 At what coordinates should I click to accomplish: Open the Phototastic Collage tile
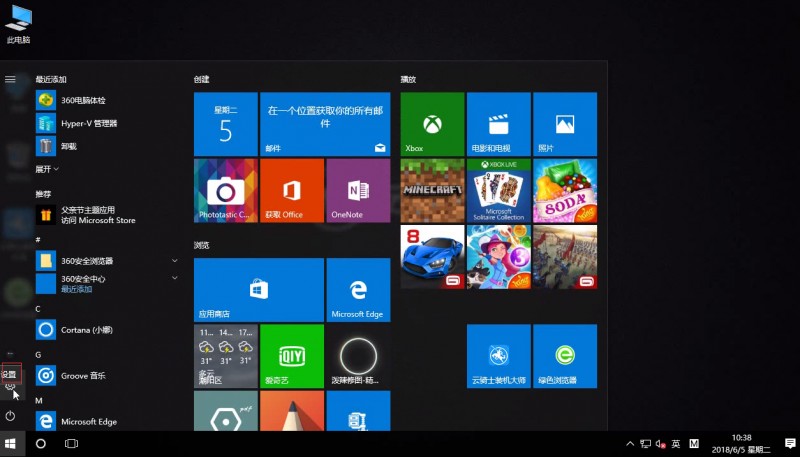(226, 190)
